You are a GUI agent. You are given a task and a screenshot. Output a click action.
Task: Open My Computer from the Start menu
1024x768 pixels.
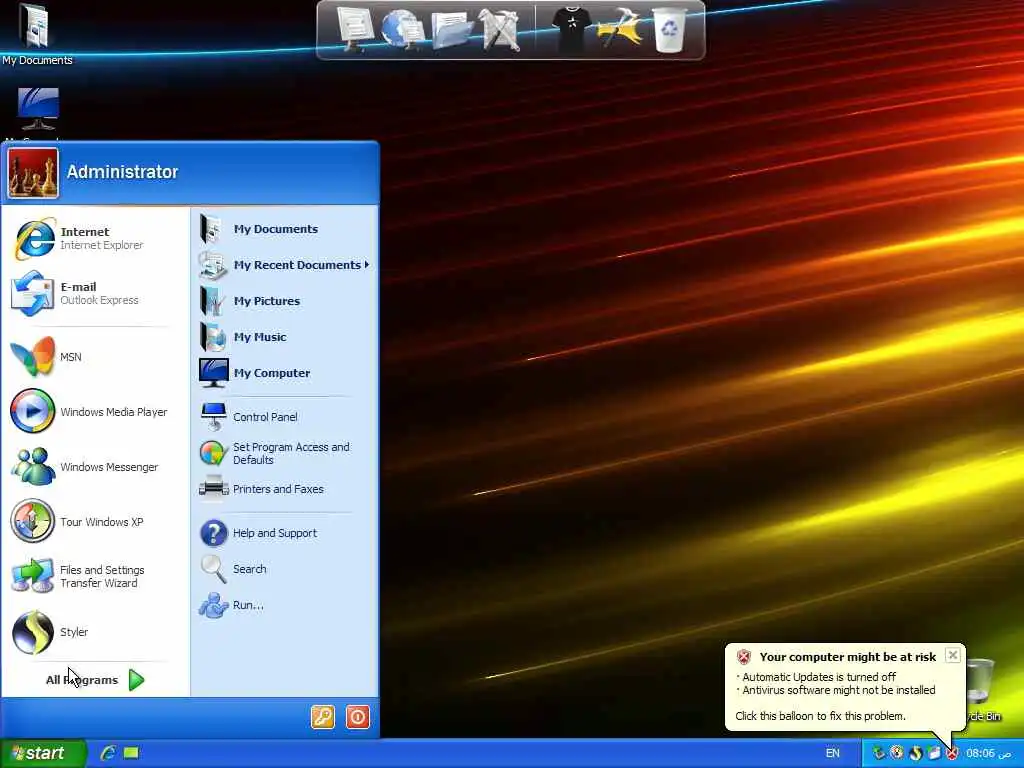[x=285, y=372]
